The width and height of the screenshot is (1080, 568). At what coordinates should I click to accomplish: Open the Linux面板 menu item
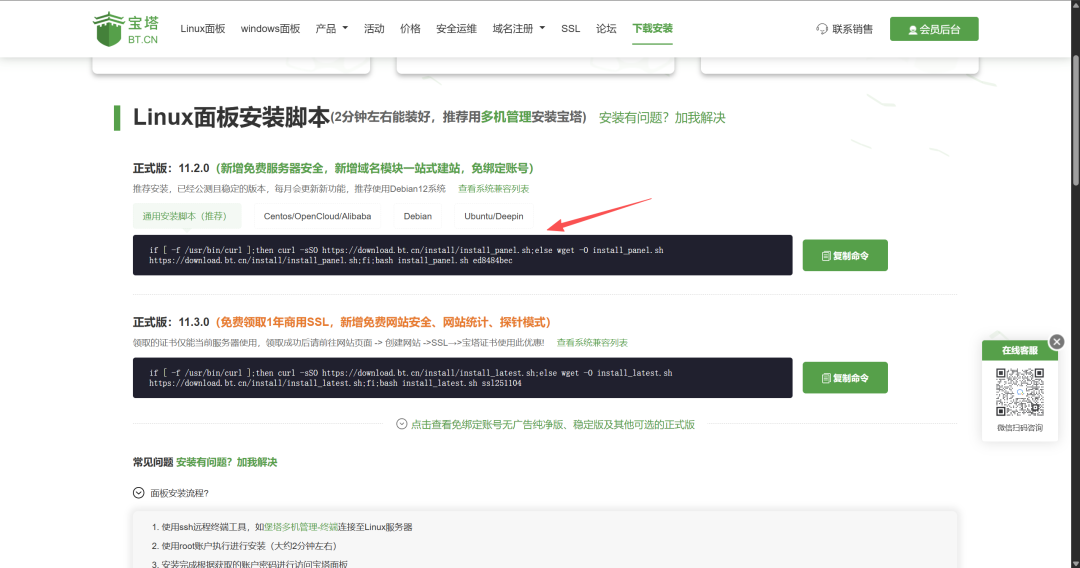[202, 29]
